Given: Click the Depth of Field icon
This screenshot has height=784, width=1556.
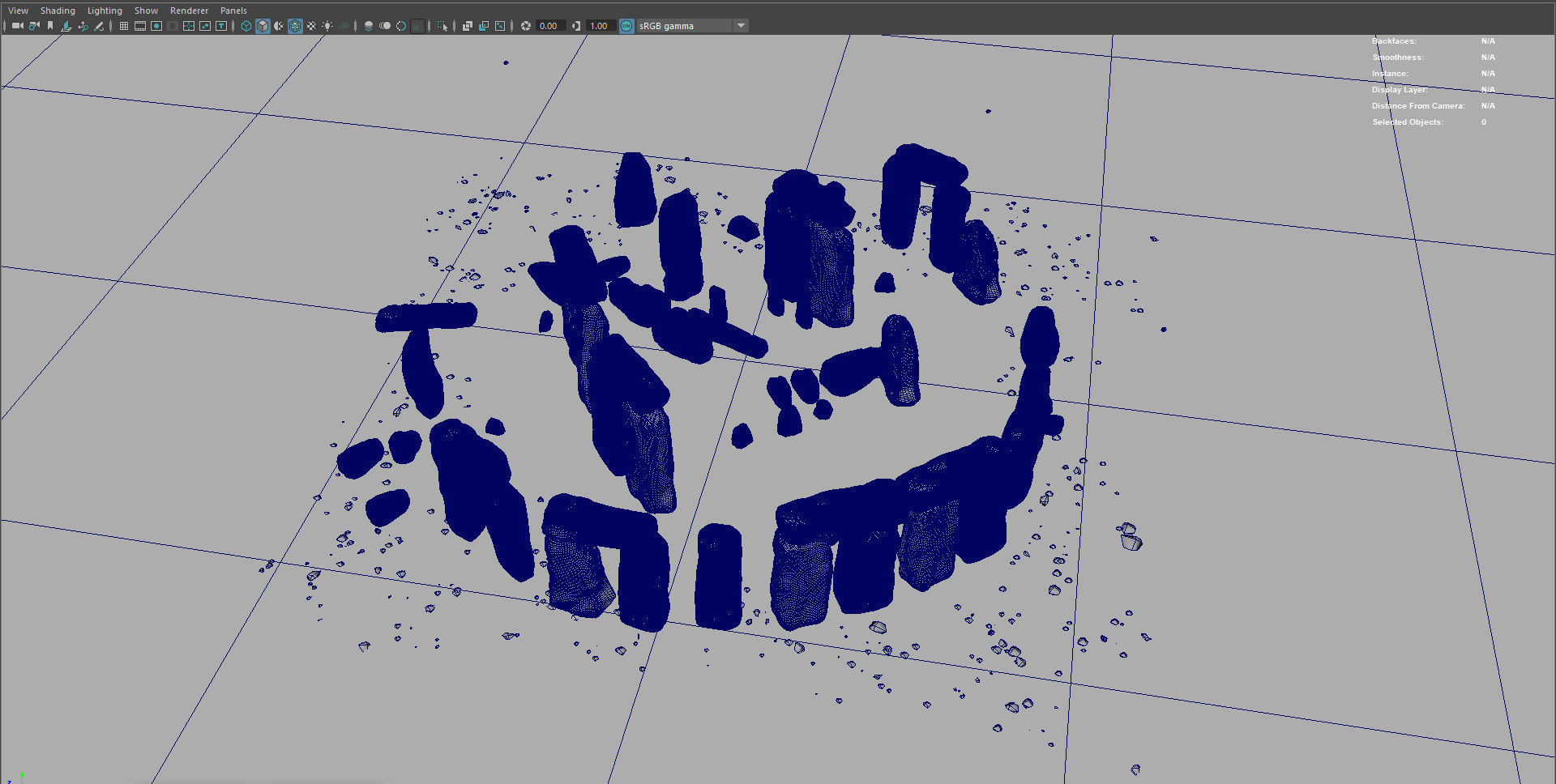Looking at the screenshot, I should click(417, 26).
